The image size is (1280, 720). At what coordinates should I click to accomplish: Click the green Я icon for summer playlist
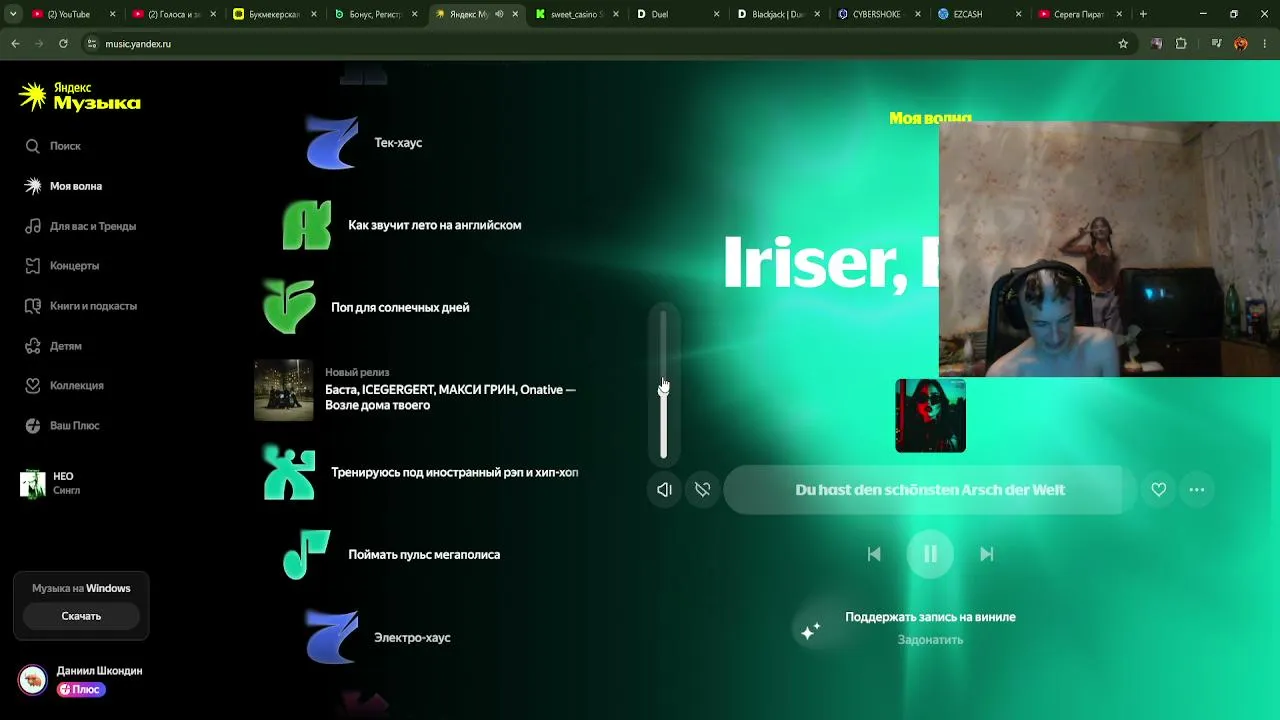tap(306, 225)
